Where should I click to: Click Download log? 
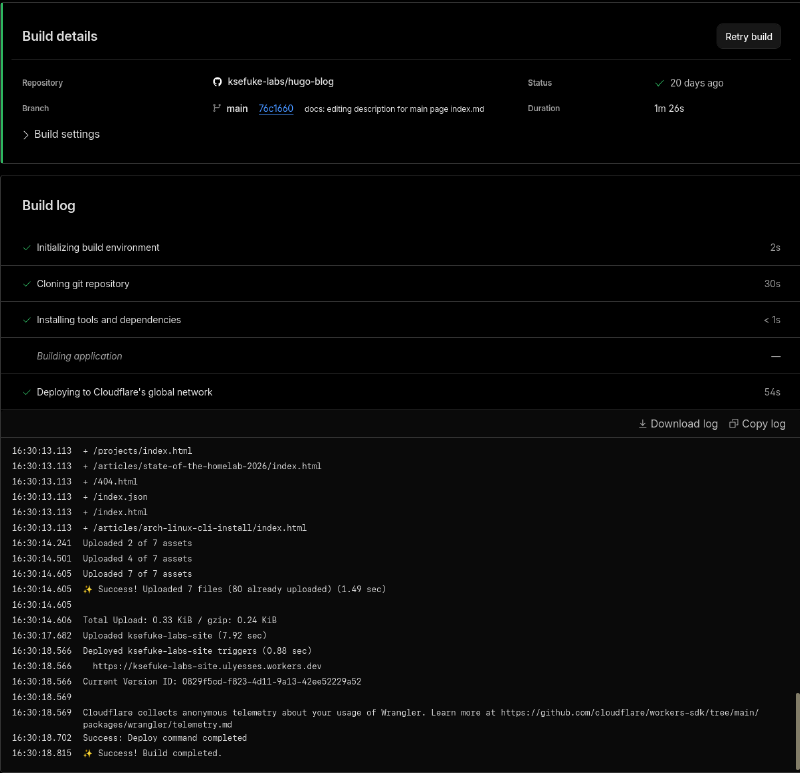pos(684,424)
